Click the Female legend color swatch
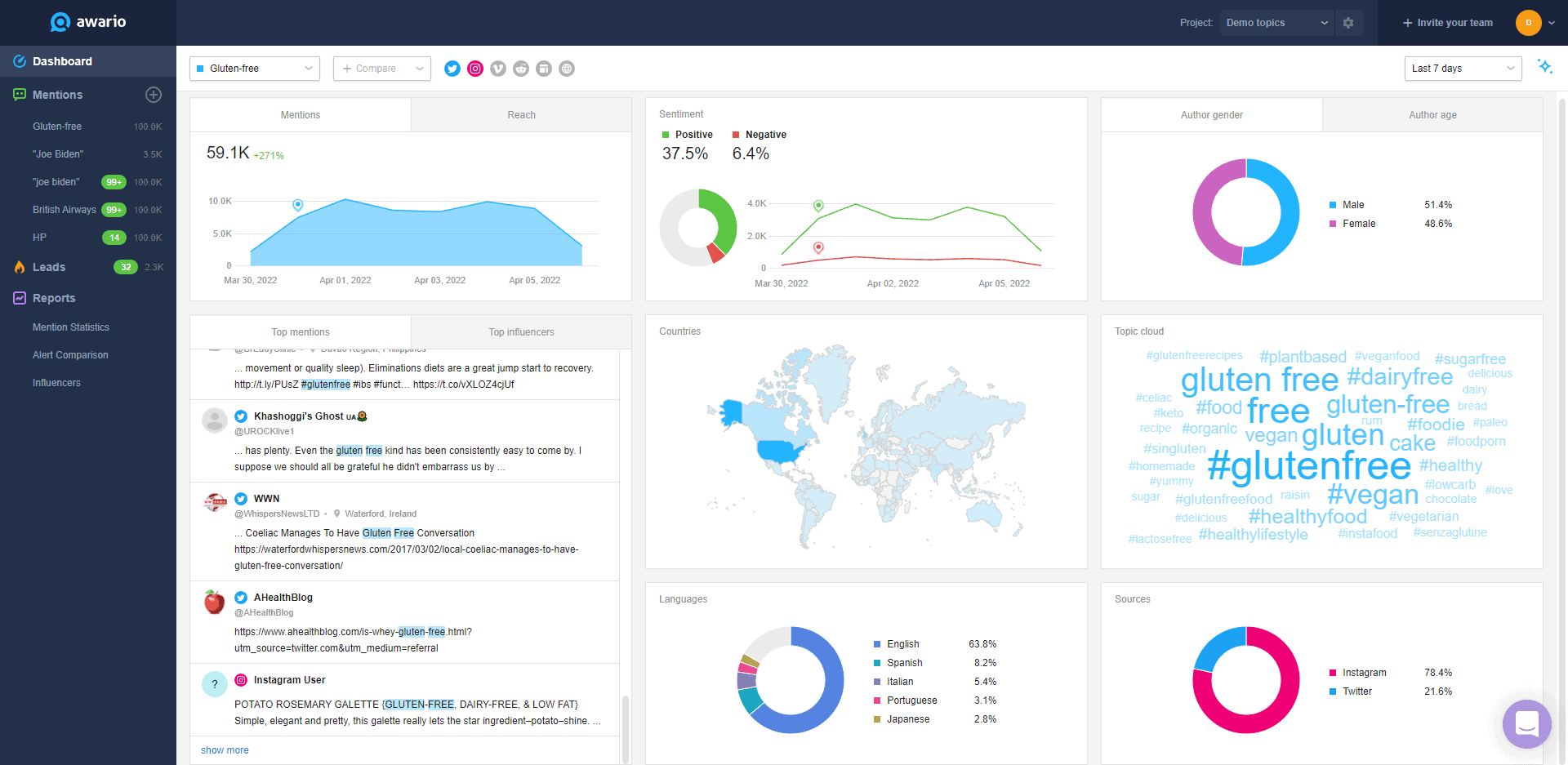 (x=1333, y=224)
